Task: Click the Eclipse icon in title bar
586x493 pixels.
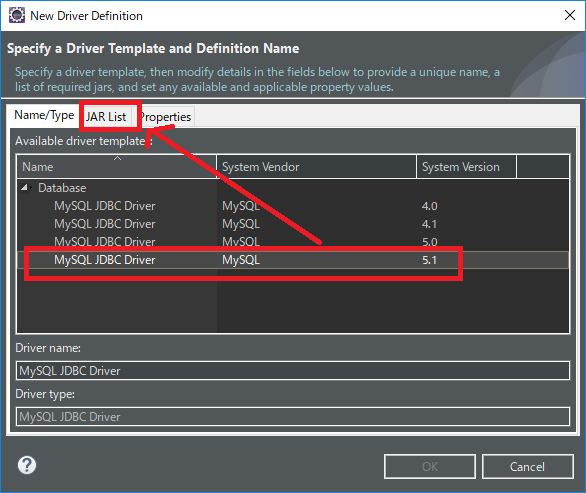Action: (17, 16)
